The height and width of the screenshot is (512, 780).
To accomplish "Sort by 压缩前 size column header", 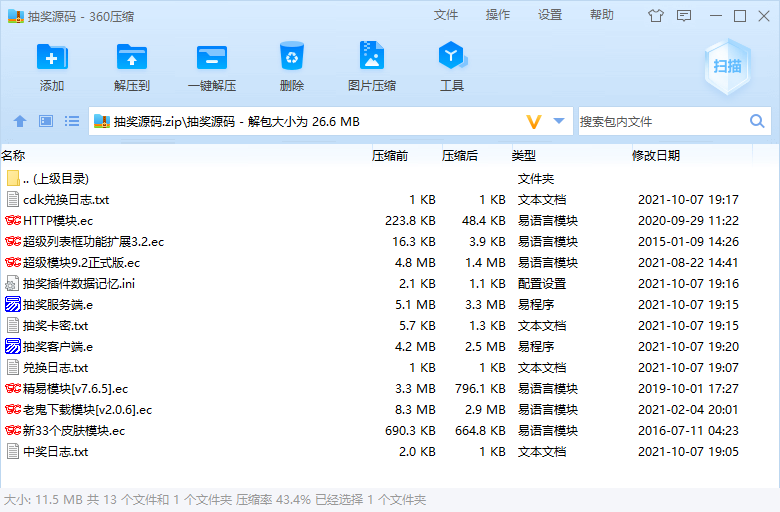I will (390, 156).
